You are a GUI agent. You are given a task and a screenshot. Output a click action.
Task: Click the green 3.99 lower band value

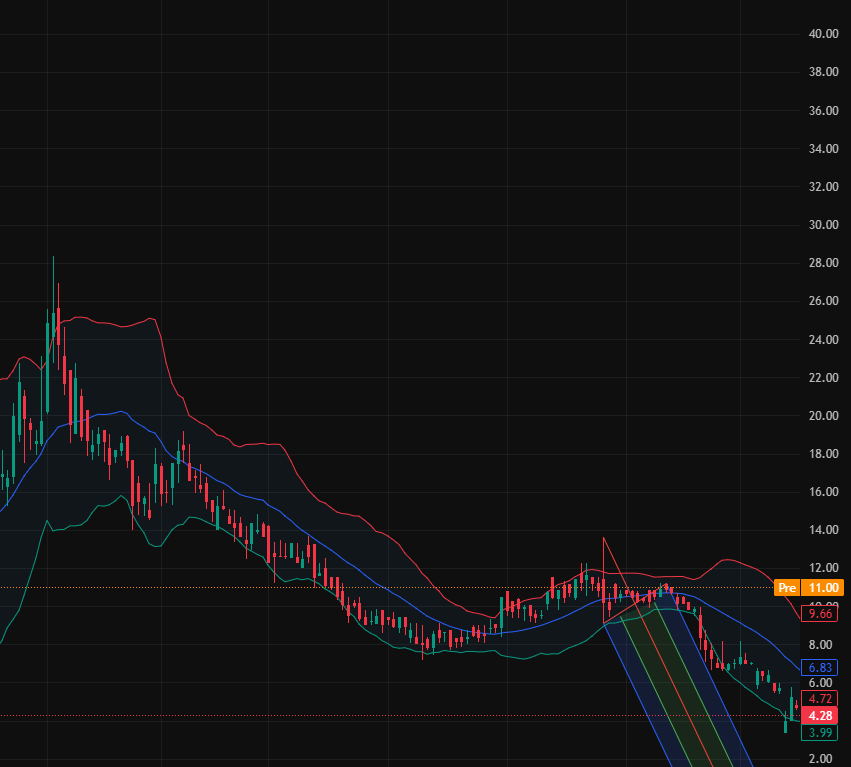click(x=820, y=733)
